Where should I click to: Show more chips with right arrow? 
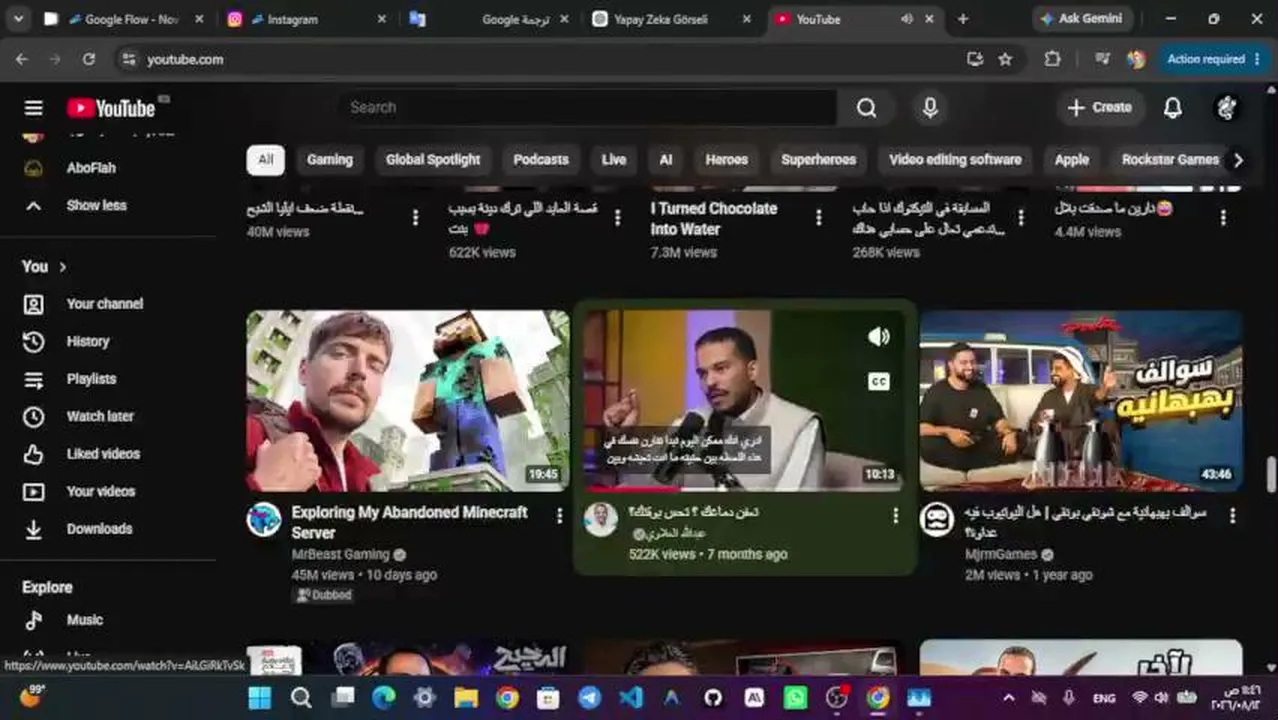click(x=1238, y=160)
